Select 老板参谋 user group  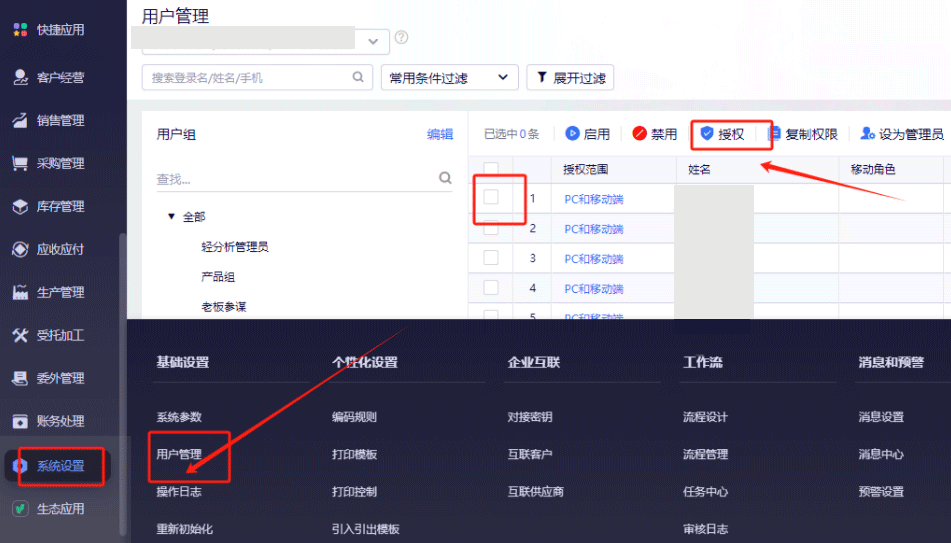coord(224,306)
